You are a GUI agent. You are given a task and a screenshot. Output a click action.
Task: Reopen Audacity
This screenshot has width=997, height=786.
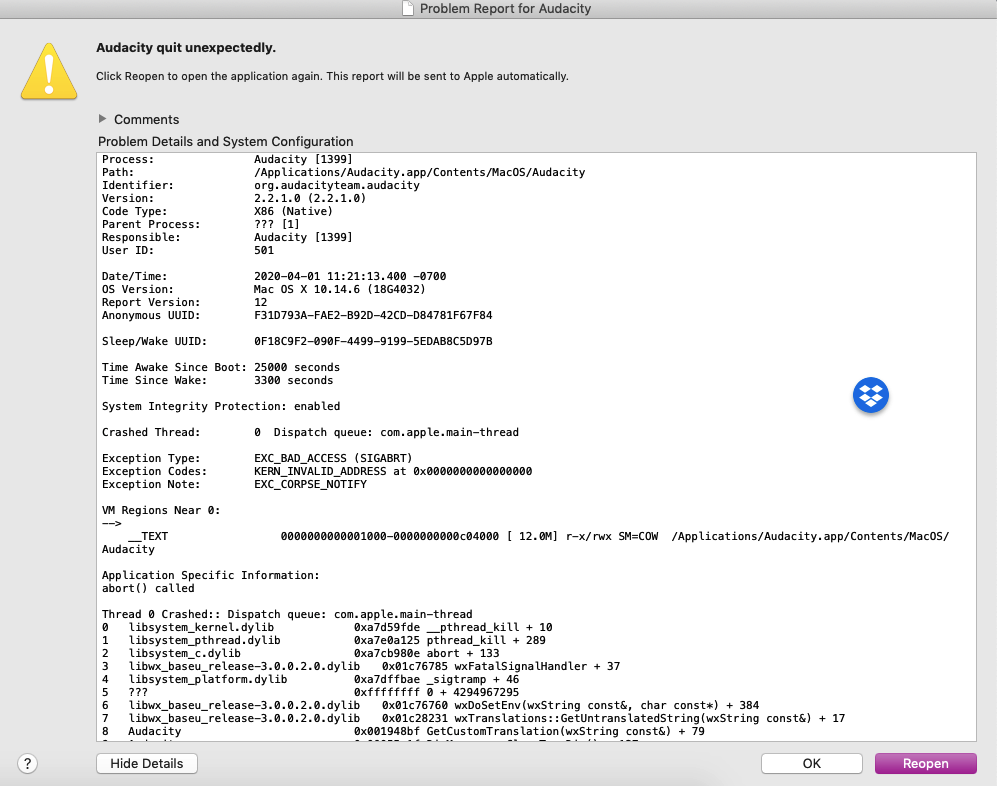(x=926, y=763)
